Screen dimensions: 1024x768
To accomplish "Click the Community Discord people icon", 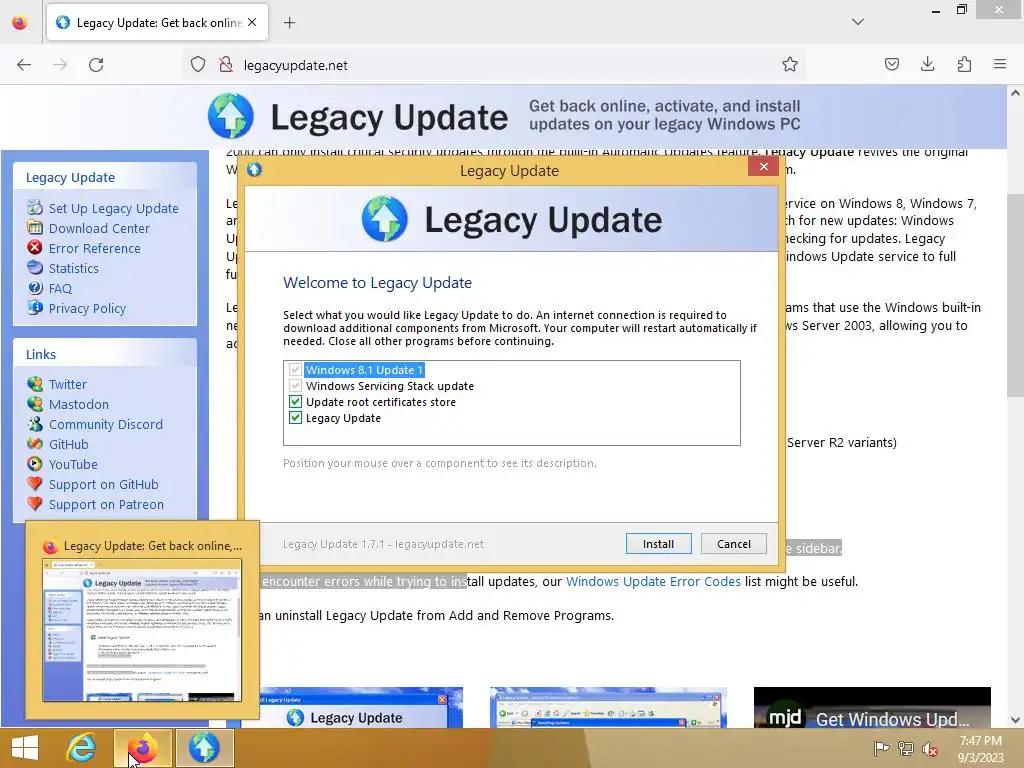I will tap(35, 424).
